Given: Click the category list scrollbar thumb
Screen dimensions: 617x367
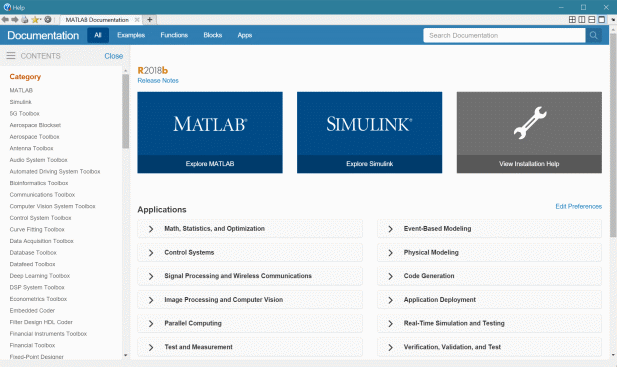Looking at the screenshot, I should tap(126, 111).
